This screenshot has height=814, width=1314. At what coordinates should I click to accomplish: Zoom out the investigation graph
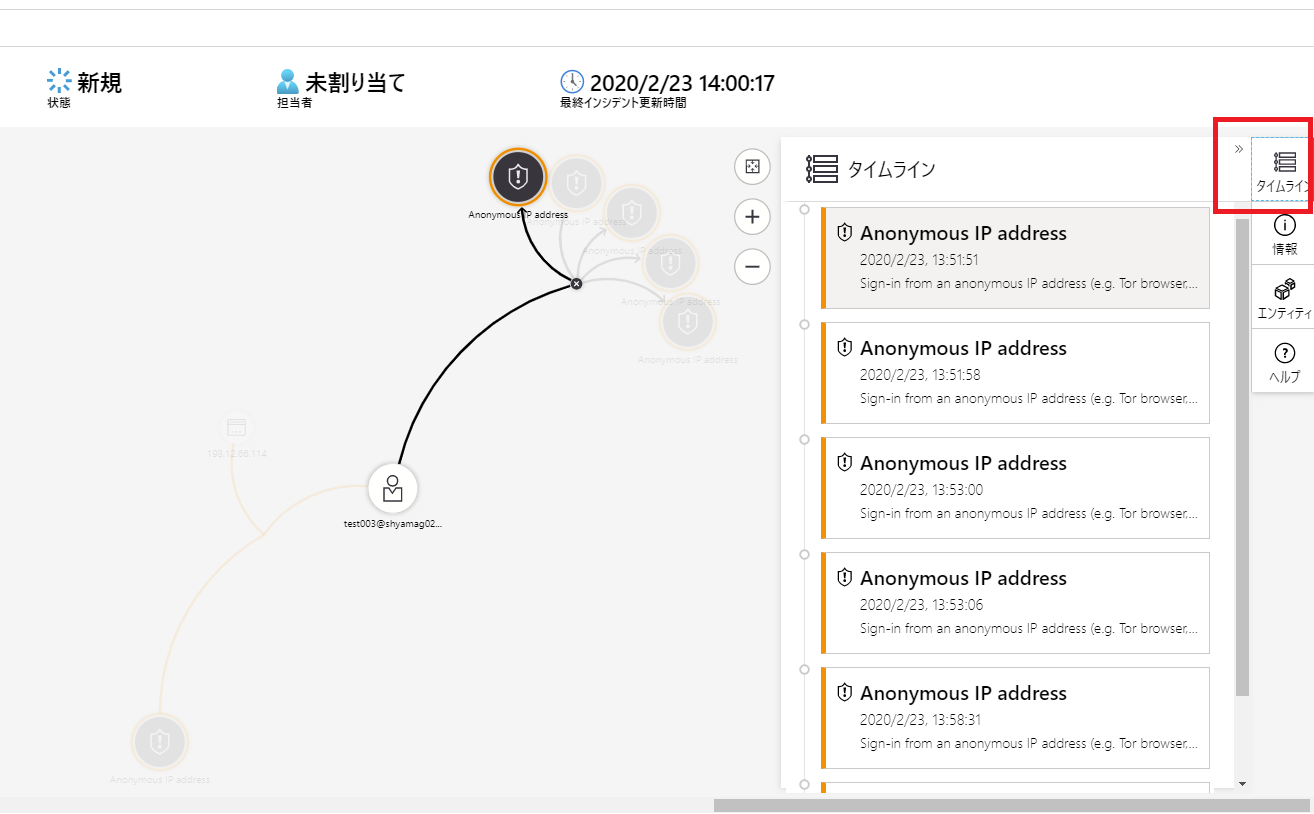coord(752,267)
